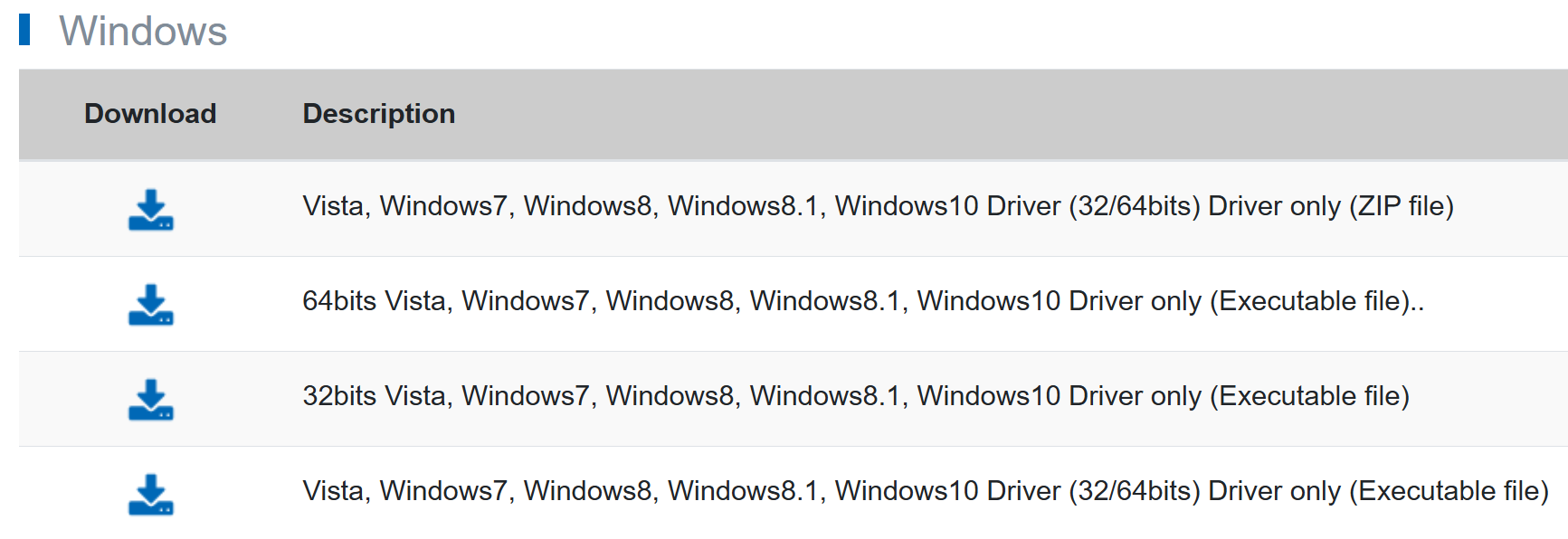Click "(32/64bits)" in the last row
Screen dimensions: 1568x539
point(1134,491)
